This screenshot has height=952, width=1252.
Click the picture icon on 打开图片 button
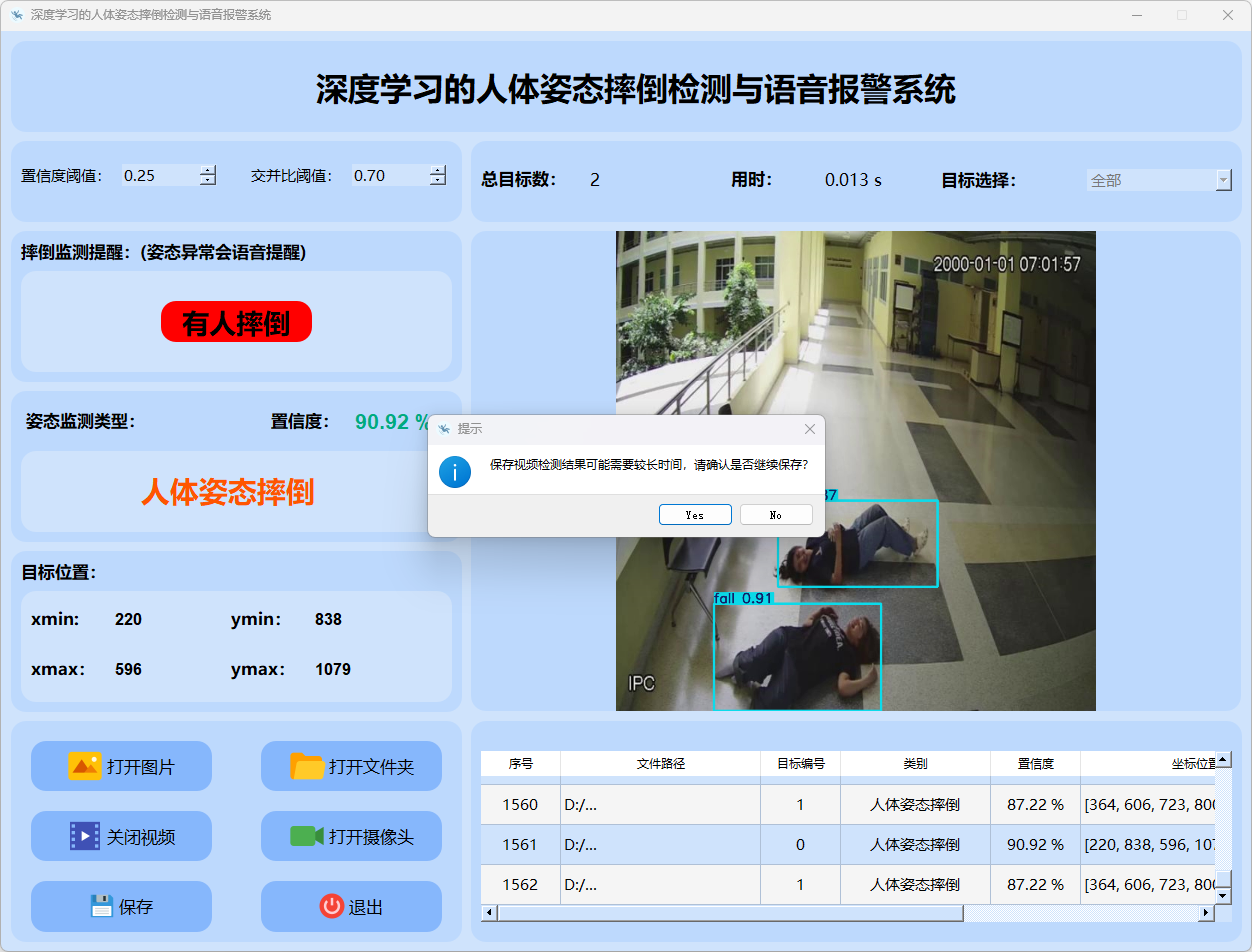pyautogui.click(x=84, y=766)
